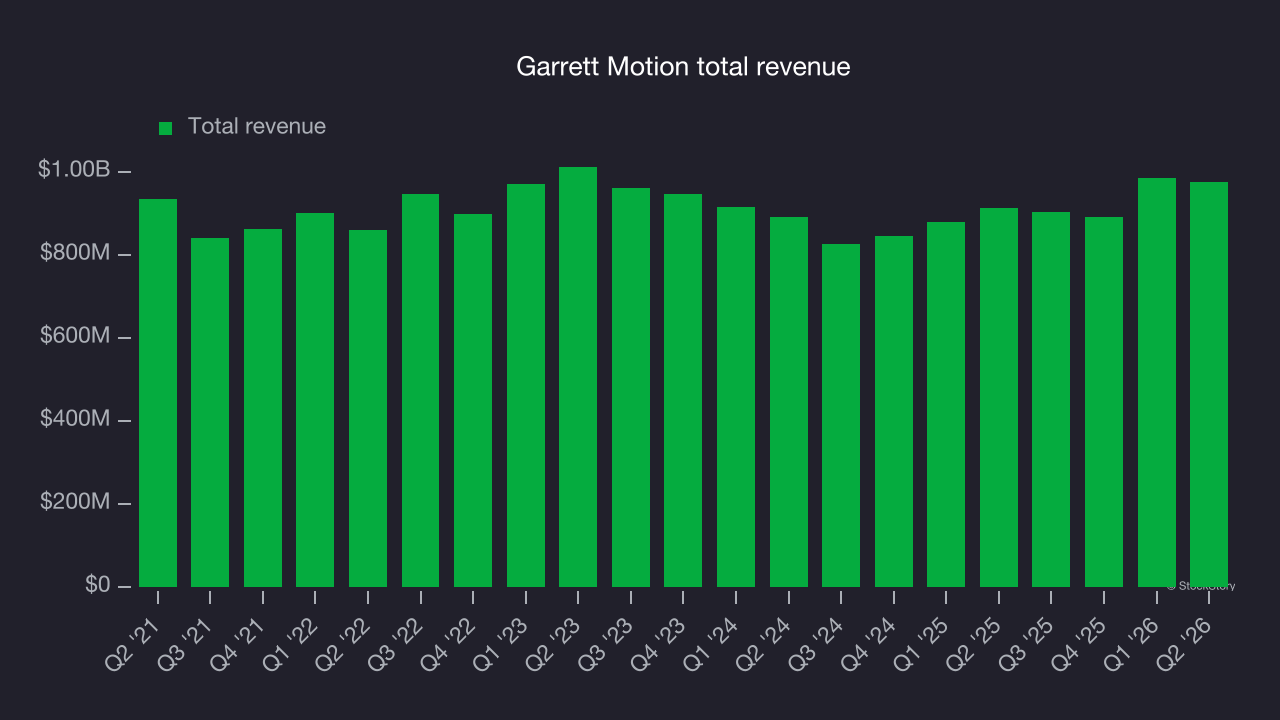This screenshot has height=720, width=1280.
Task: Select the Q2 '24 revenue bar
Action: point(789,402)
